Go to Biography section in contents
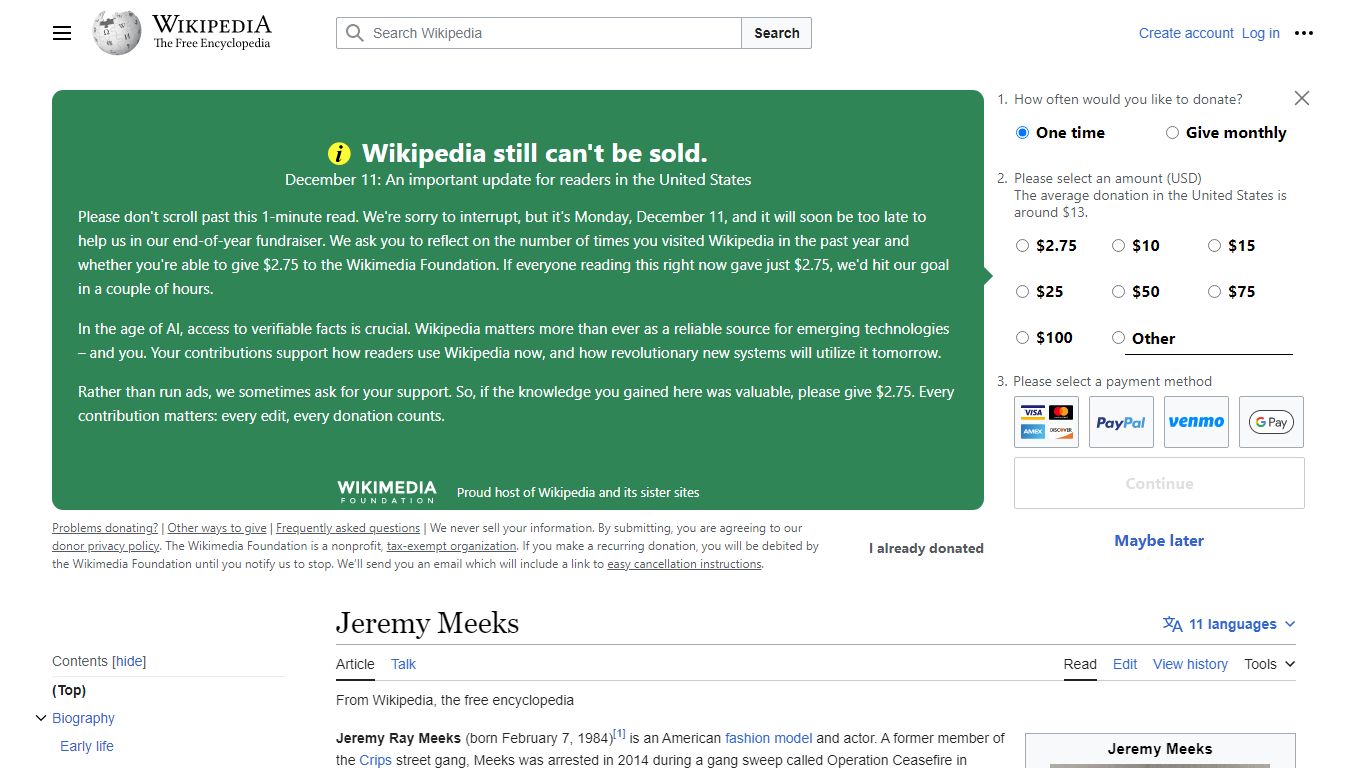The image size is (1366, 768). tap(83, 718)
